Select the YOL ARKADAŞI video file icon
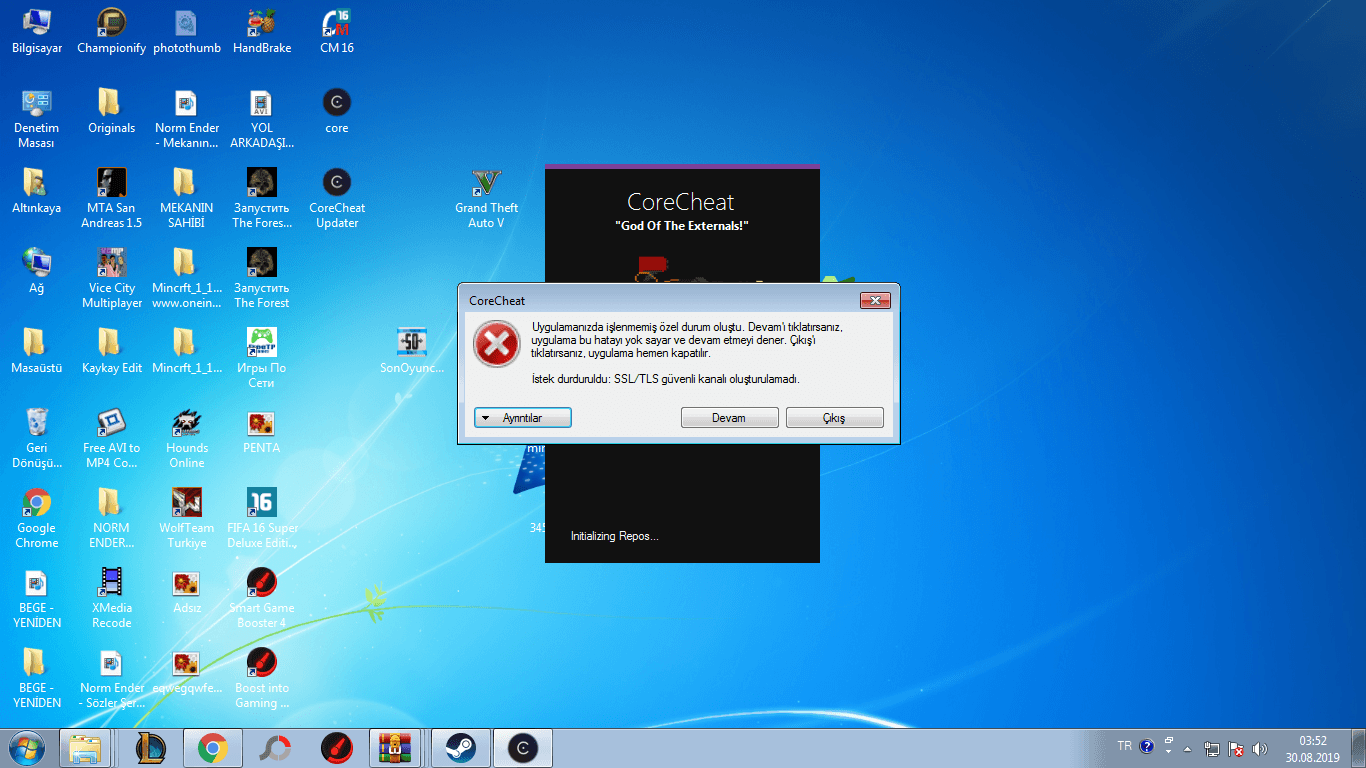The height and width of the screenshot is (768, 1366). pyautogui.click(x=262, y=119)
